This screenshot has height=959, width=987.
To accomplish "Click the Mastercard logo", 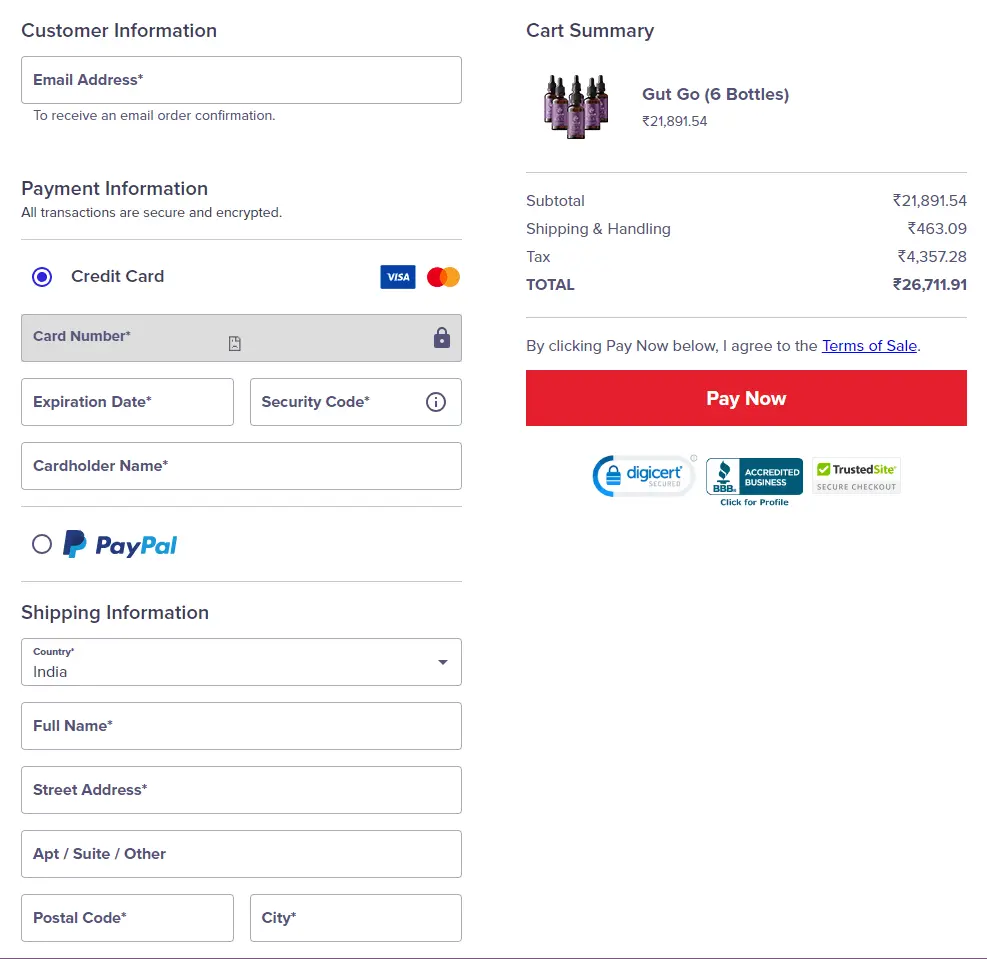I will [x=443, y=277].
